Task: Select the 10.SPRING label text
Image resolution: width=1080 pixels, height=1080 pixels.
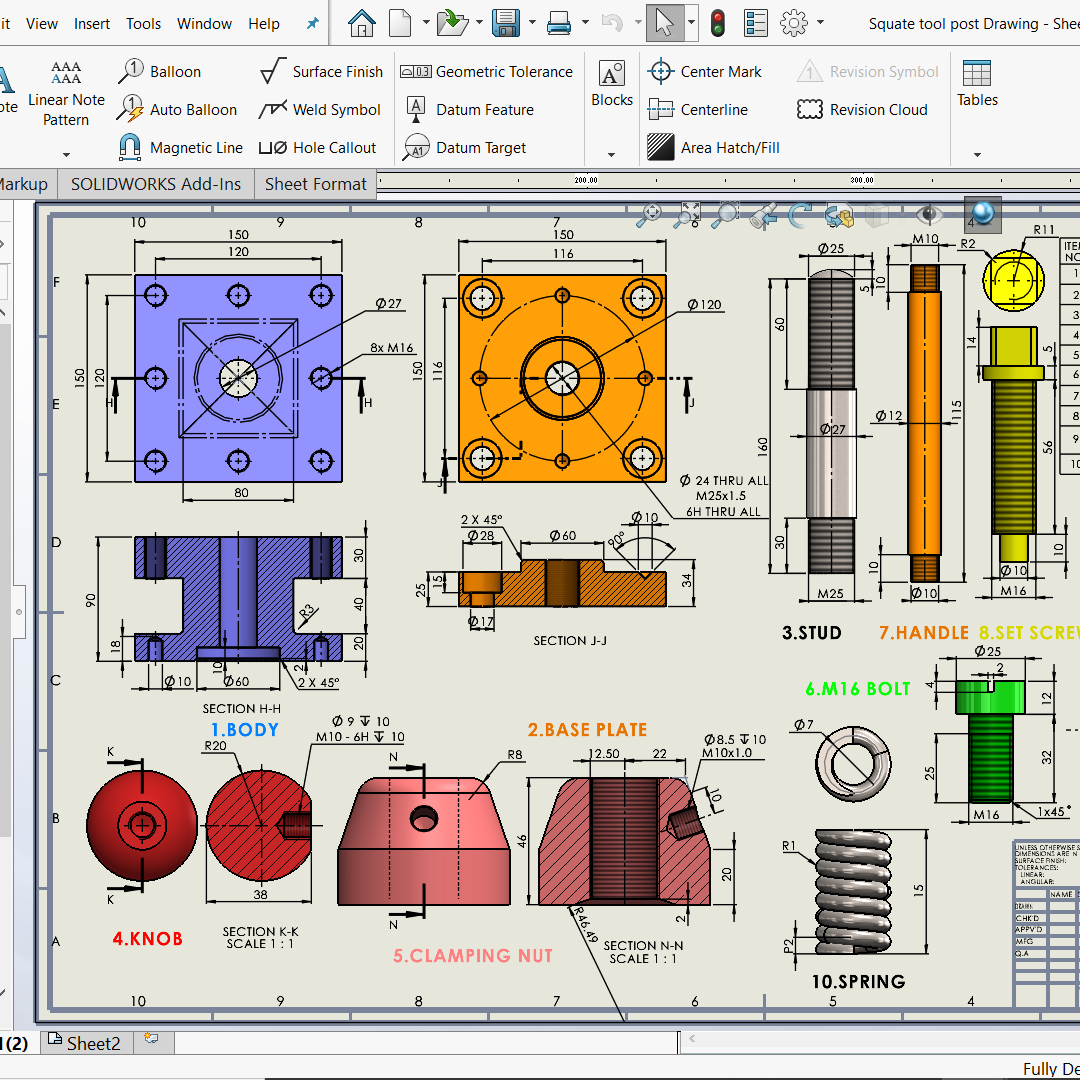Action: tap(858, 982)
